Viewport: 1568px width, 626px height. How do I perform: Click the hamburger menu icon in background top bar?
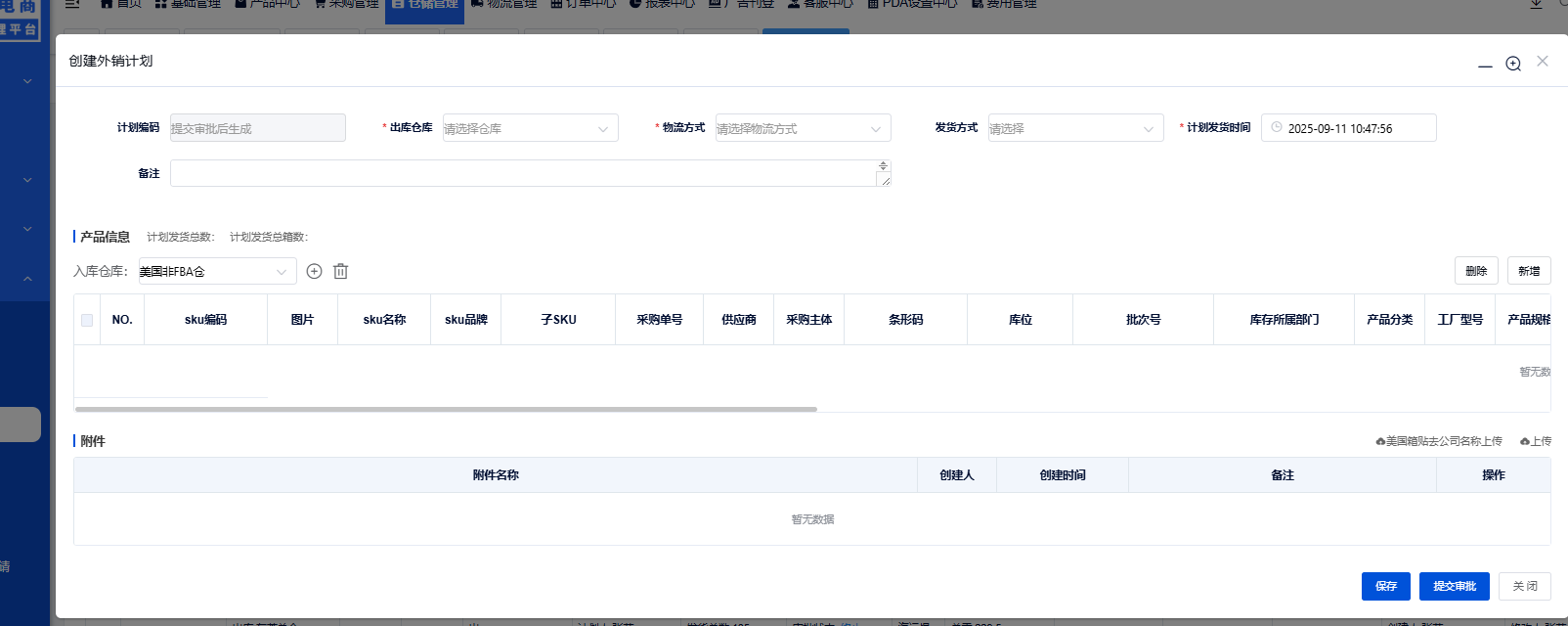[72, 4]
